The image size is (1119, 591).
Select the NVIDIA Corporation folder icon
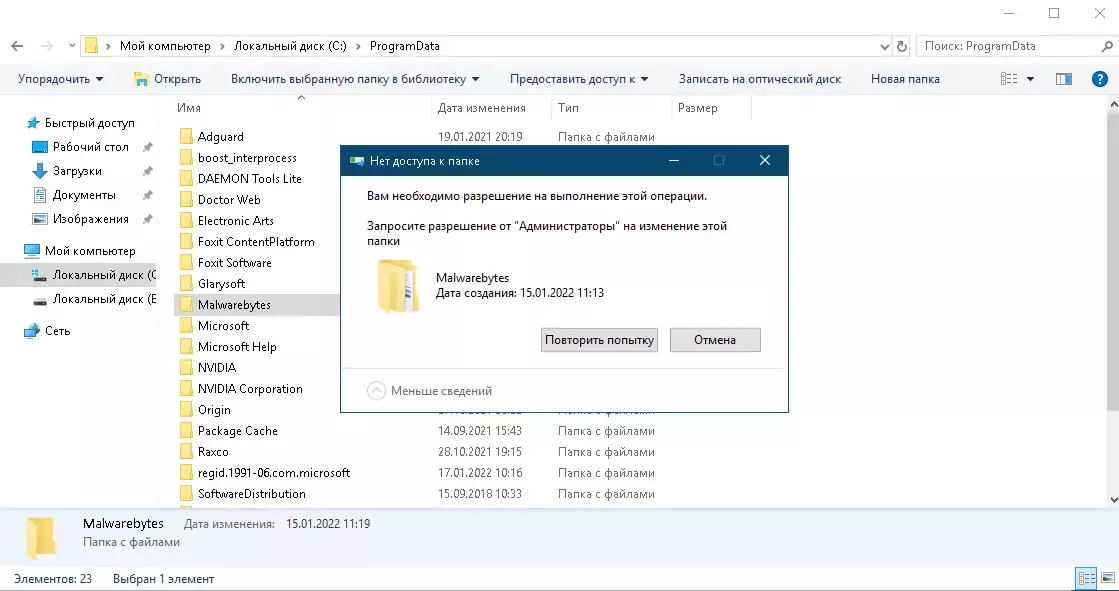pyautogui.click(x=186, y=389)
